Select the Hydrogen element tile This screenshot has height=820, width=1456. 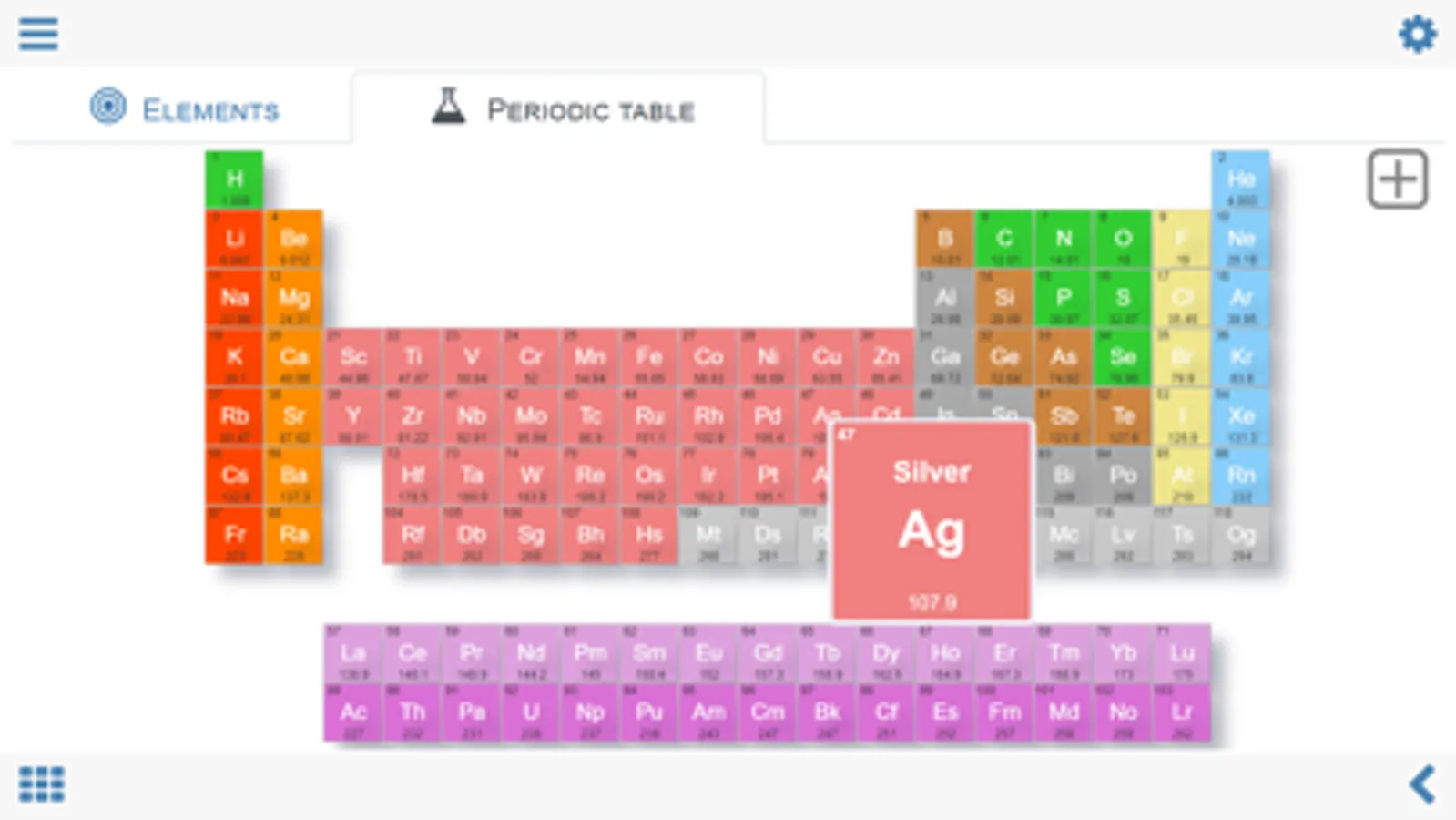tap(234, 180)
